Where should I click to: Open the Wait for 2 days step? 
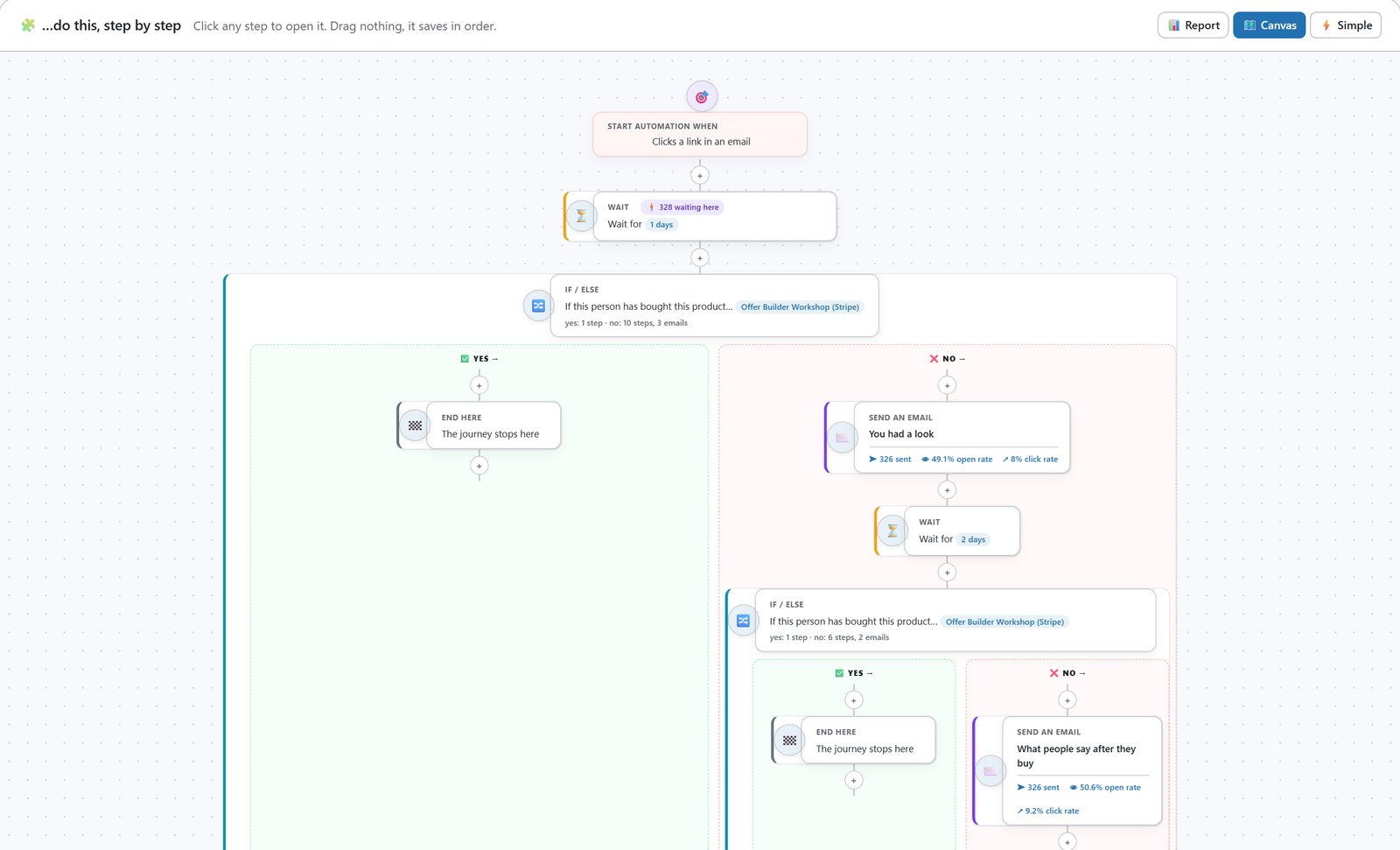[x=962, y=530]
